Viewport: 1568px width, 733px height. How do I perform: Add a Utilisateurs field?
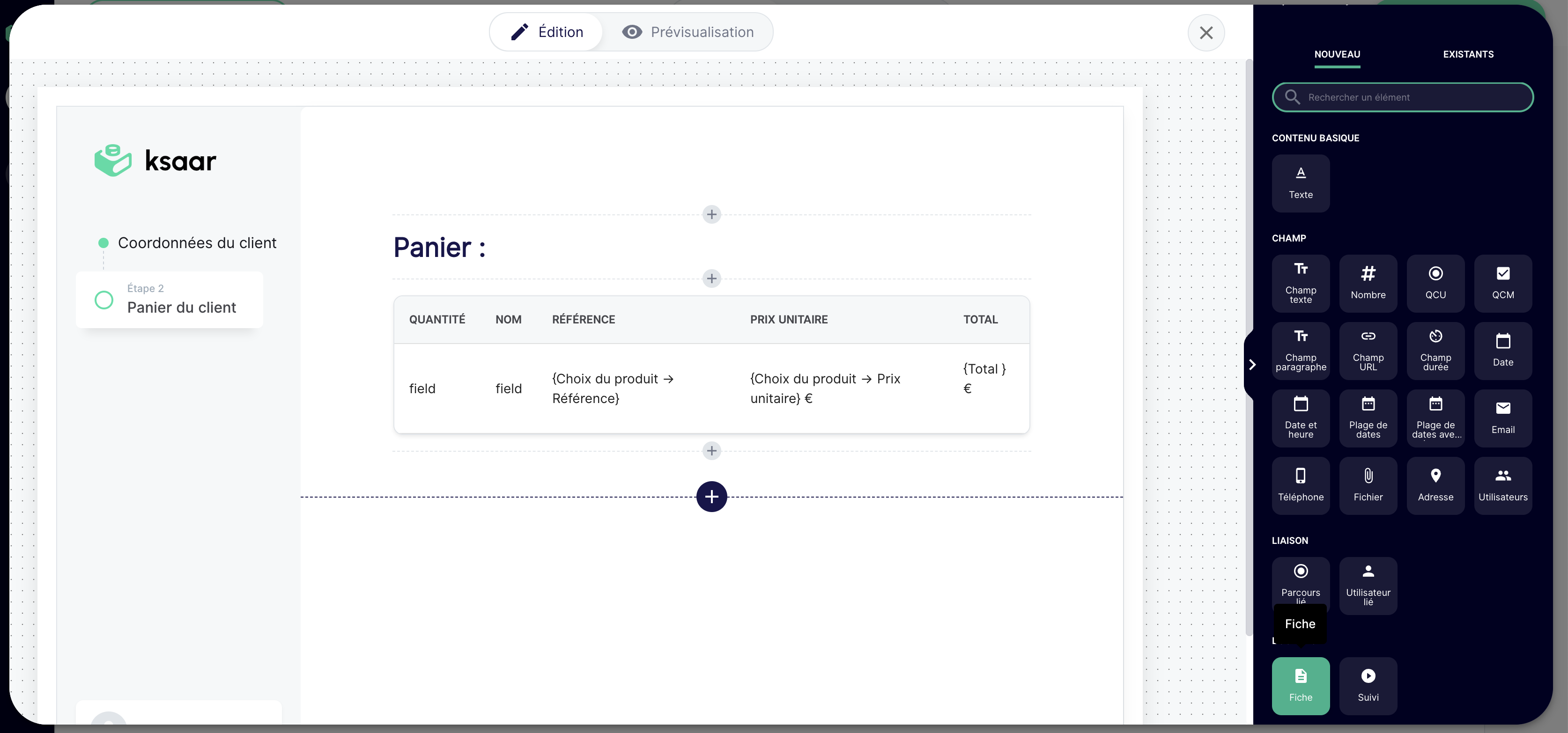coord(1503,486)
